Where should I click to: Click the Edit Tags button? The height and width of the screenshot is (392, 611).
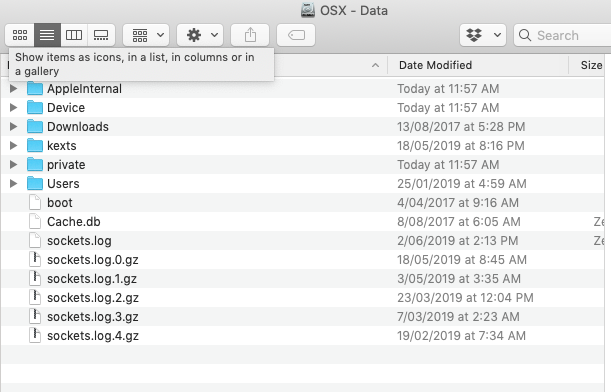[296, 35]
